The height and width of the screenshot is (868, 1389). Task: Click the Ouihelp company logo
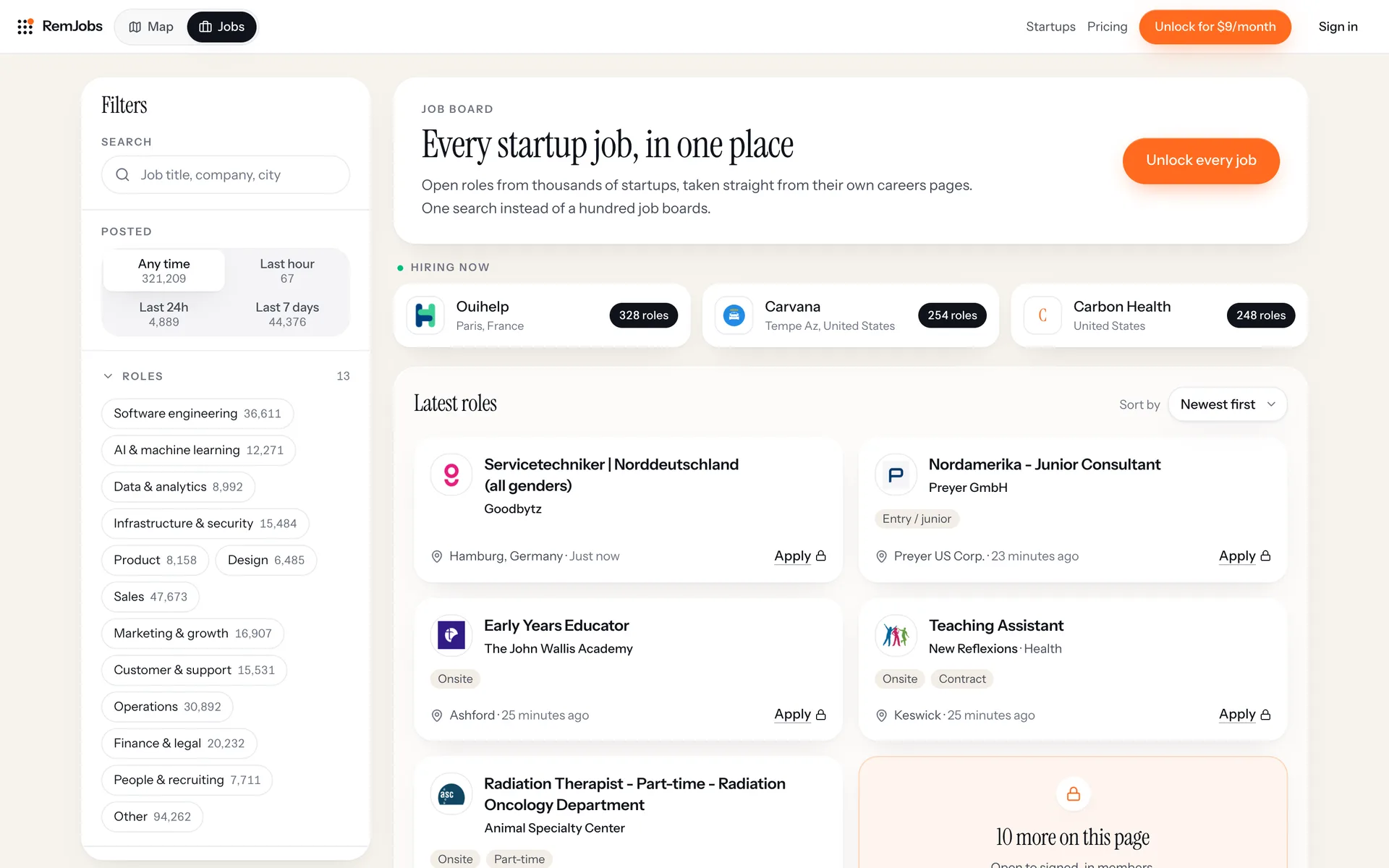point(425,315)
